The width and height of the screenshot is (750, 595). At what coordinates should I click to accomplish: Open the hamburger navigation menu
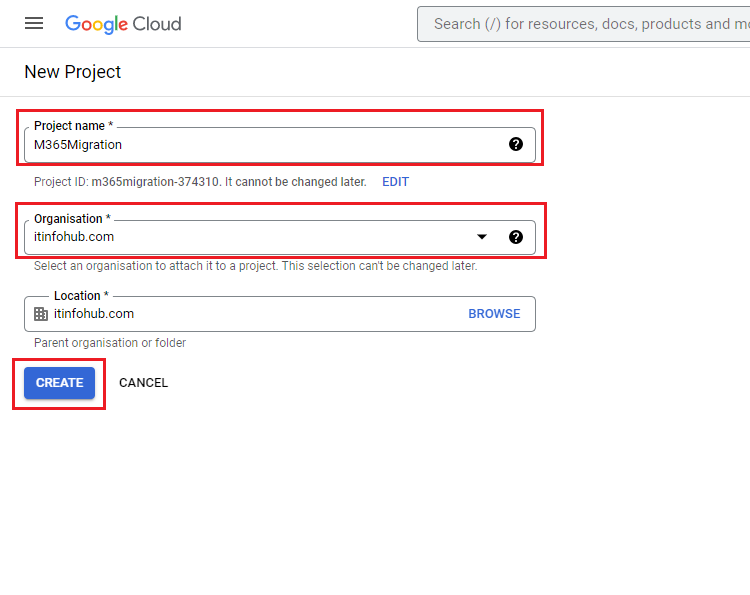click(x=34, y=23)
